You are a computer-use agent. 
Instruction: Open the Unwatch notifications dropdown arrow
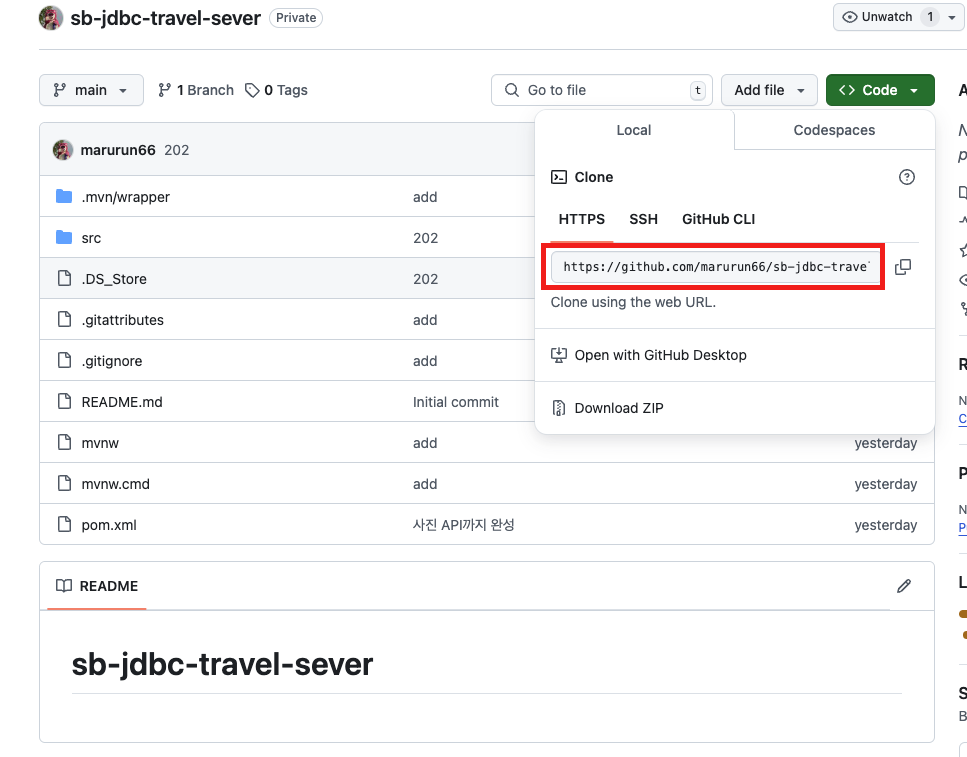click(952, 17)
